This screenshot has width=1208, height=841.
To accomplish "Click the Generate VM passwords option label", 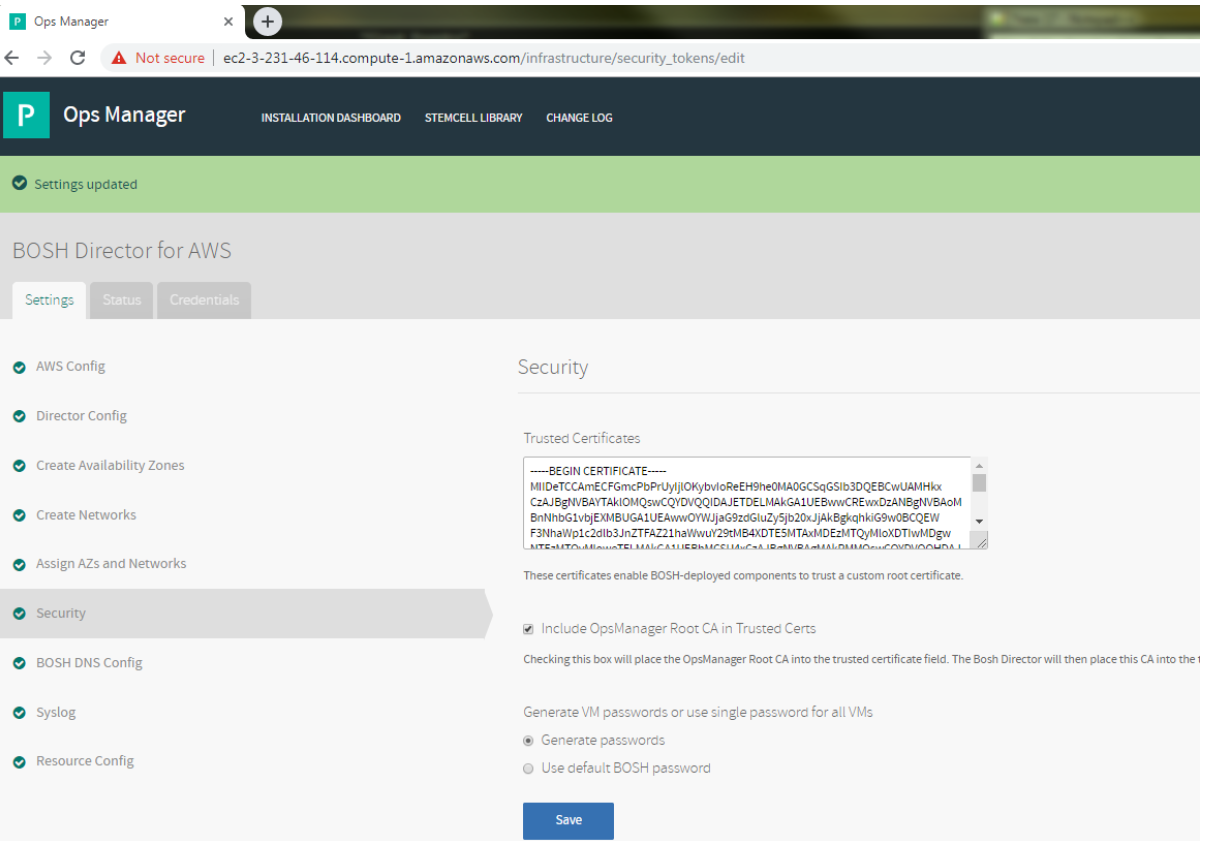I will (698, 713).
